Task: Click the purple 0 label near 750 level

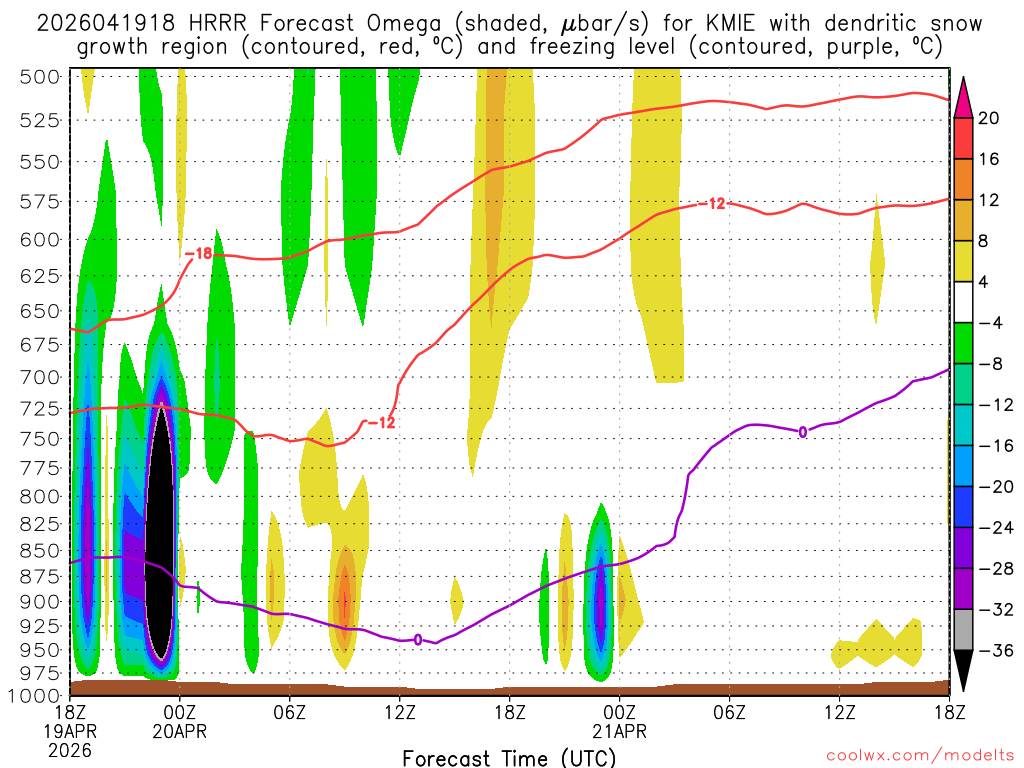Action: click(803, 432)
